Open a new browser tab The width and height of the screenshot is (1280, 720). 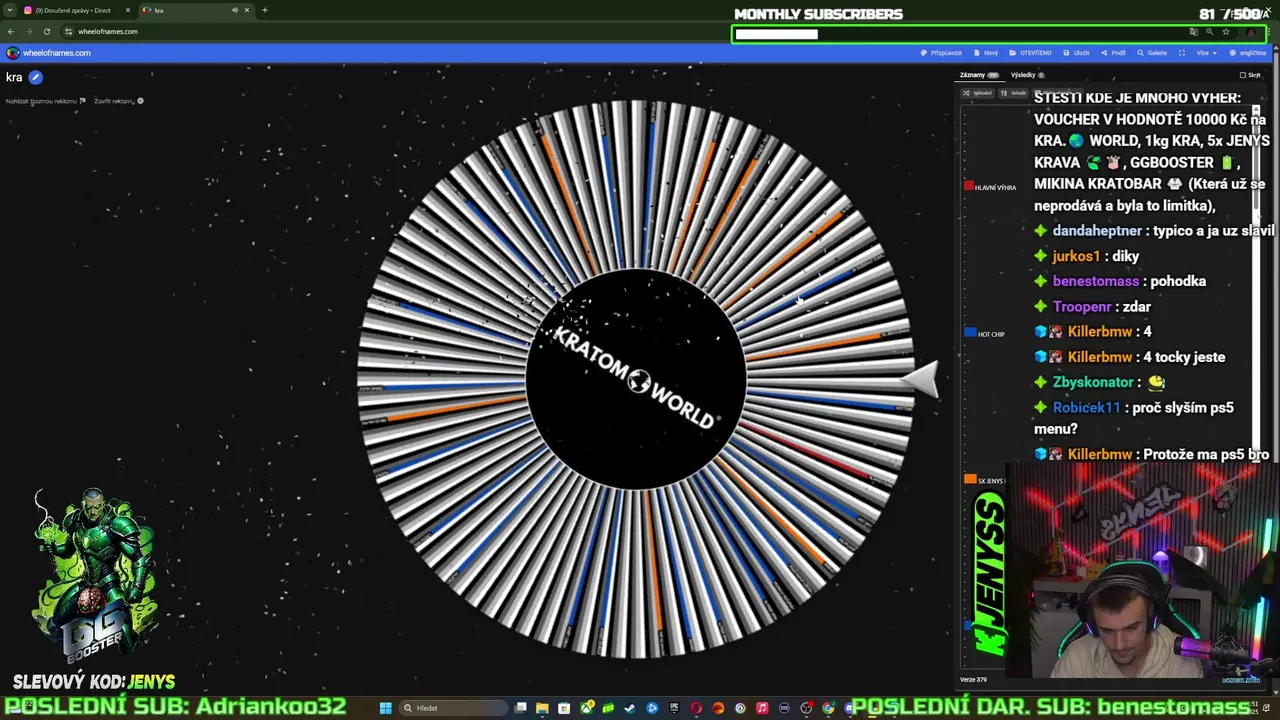pyautogui.click(x=265, y=10)
